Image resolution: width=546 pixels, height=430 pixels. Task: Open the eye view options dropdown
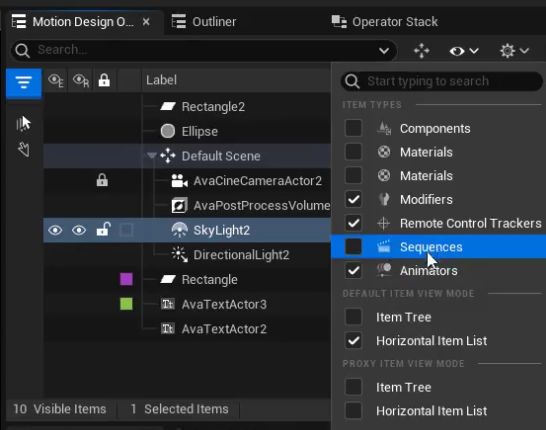tap(463, 51)
